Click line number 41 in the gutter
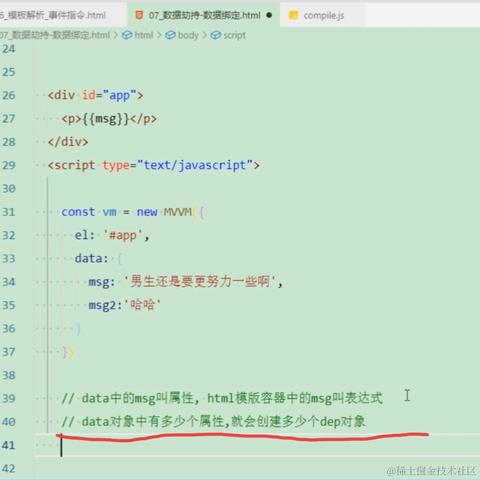Viewport: 480px width, 480px height. (x=9, y=445)
